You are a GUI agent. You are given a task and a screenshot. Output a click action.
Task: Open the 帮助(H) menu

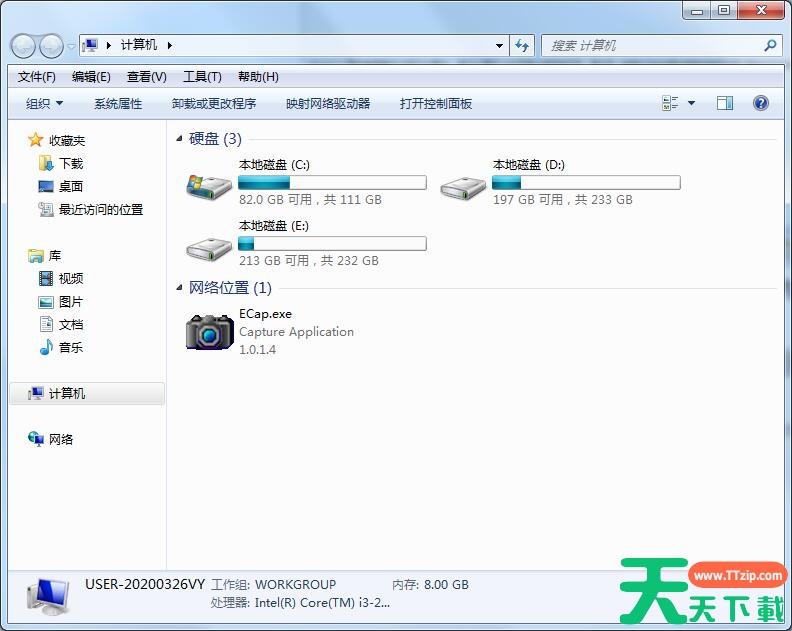point(258,77)
